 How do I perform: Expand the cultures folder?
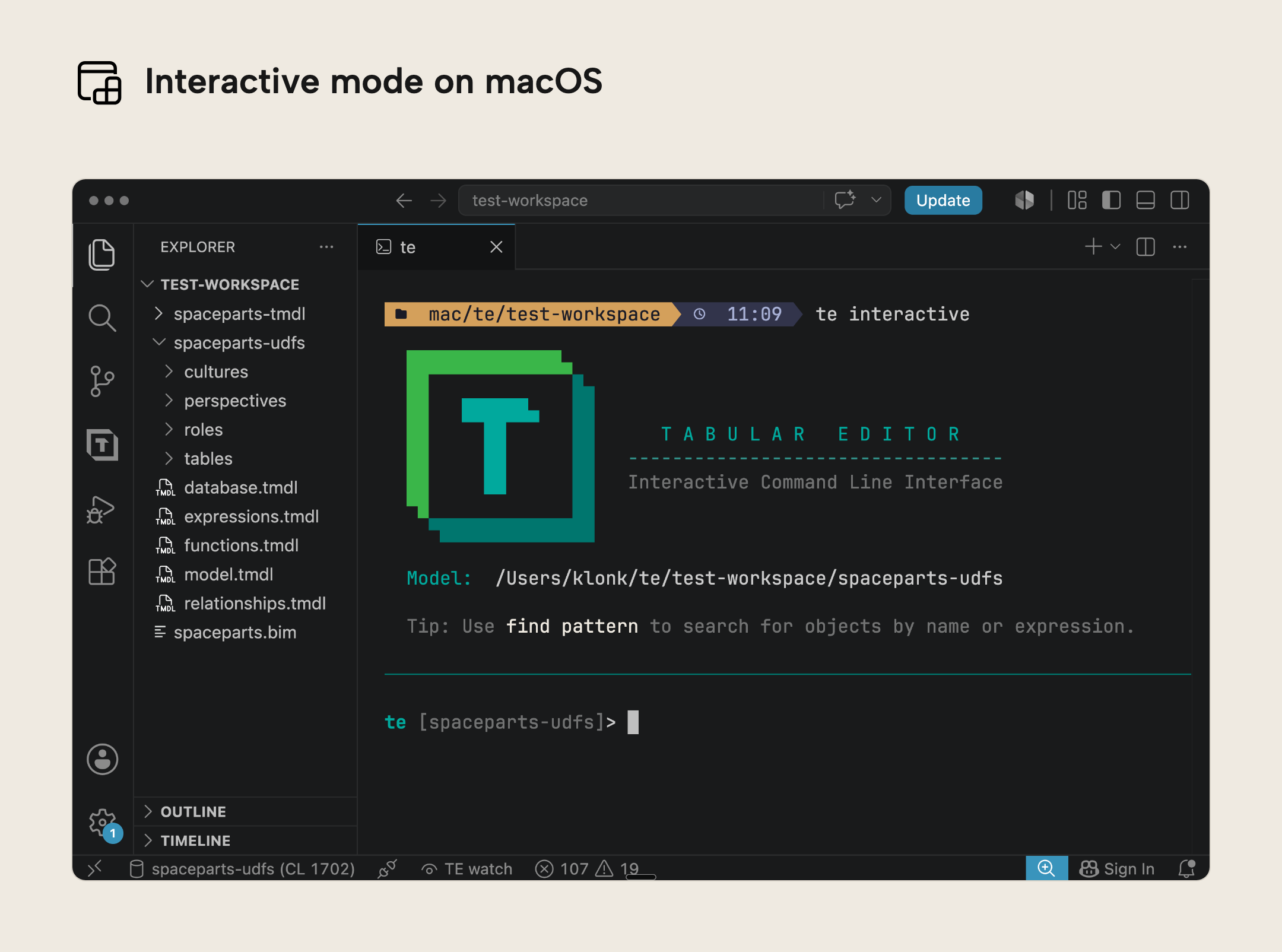click(245, 372)
